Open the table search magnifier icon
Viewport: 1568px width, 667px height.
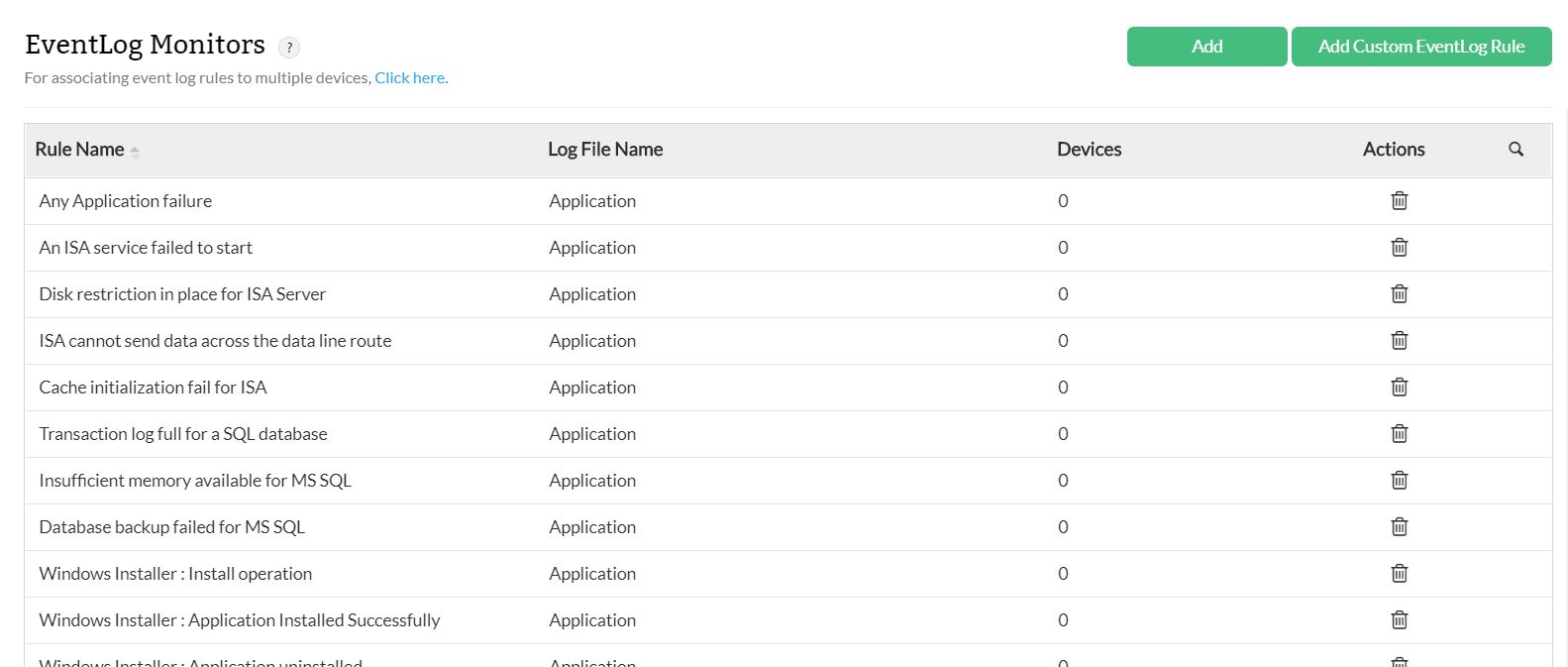point(1516,150)
